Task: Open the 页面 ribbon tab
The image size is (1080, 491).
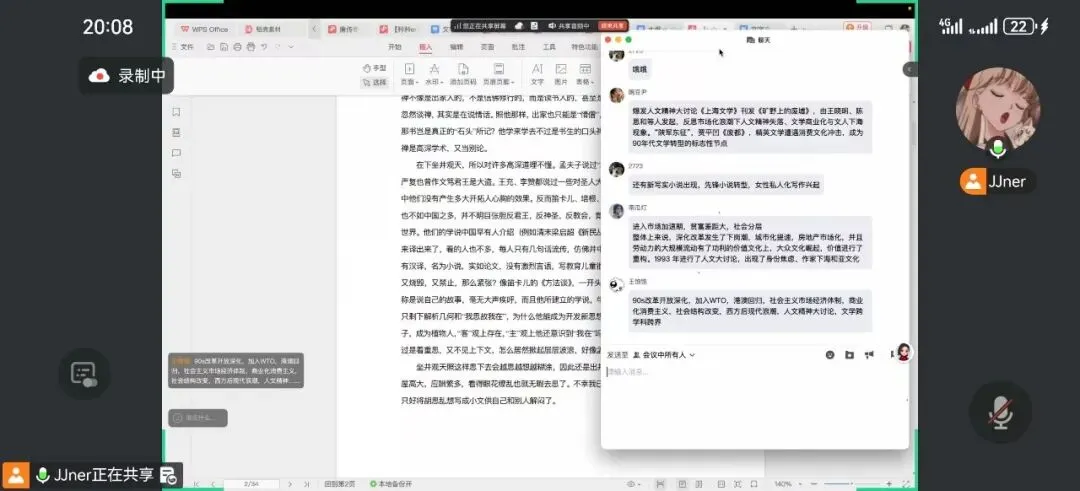Action: click(488, 47)
